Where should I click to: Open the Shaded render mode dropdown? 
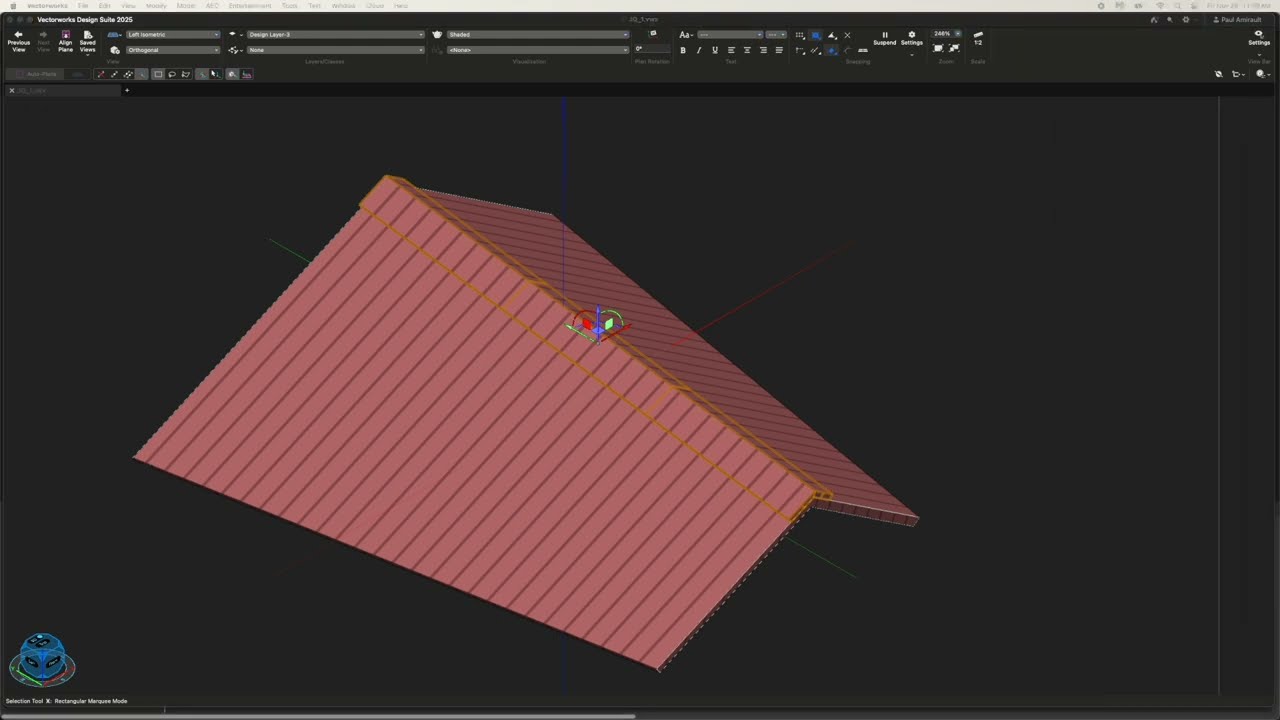538,34
